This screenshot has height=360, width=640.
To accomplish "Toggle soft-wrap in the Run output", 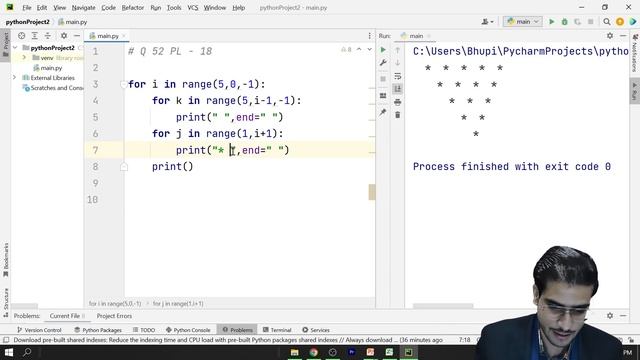I will [x=398, y=76].
